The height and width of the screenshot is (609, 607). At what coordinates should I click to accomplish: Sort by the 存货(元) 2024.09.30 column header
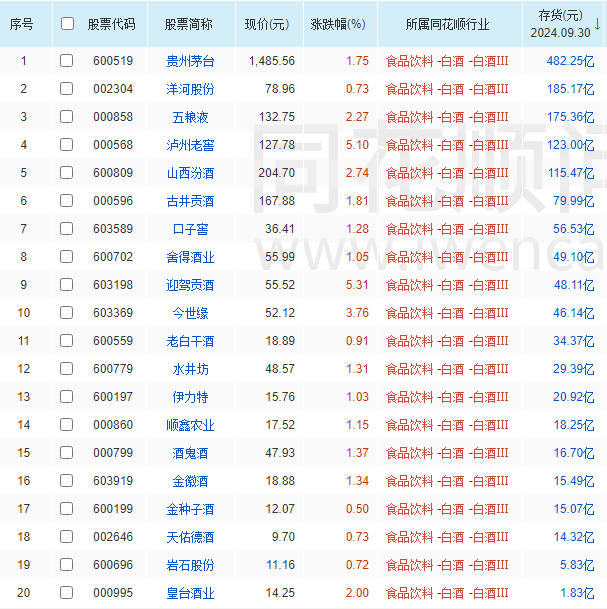(x=560, y=24)
